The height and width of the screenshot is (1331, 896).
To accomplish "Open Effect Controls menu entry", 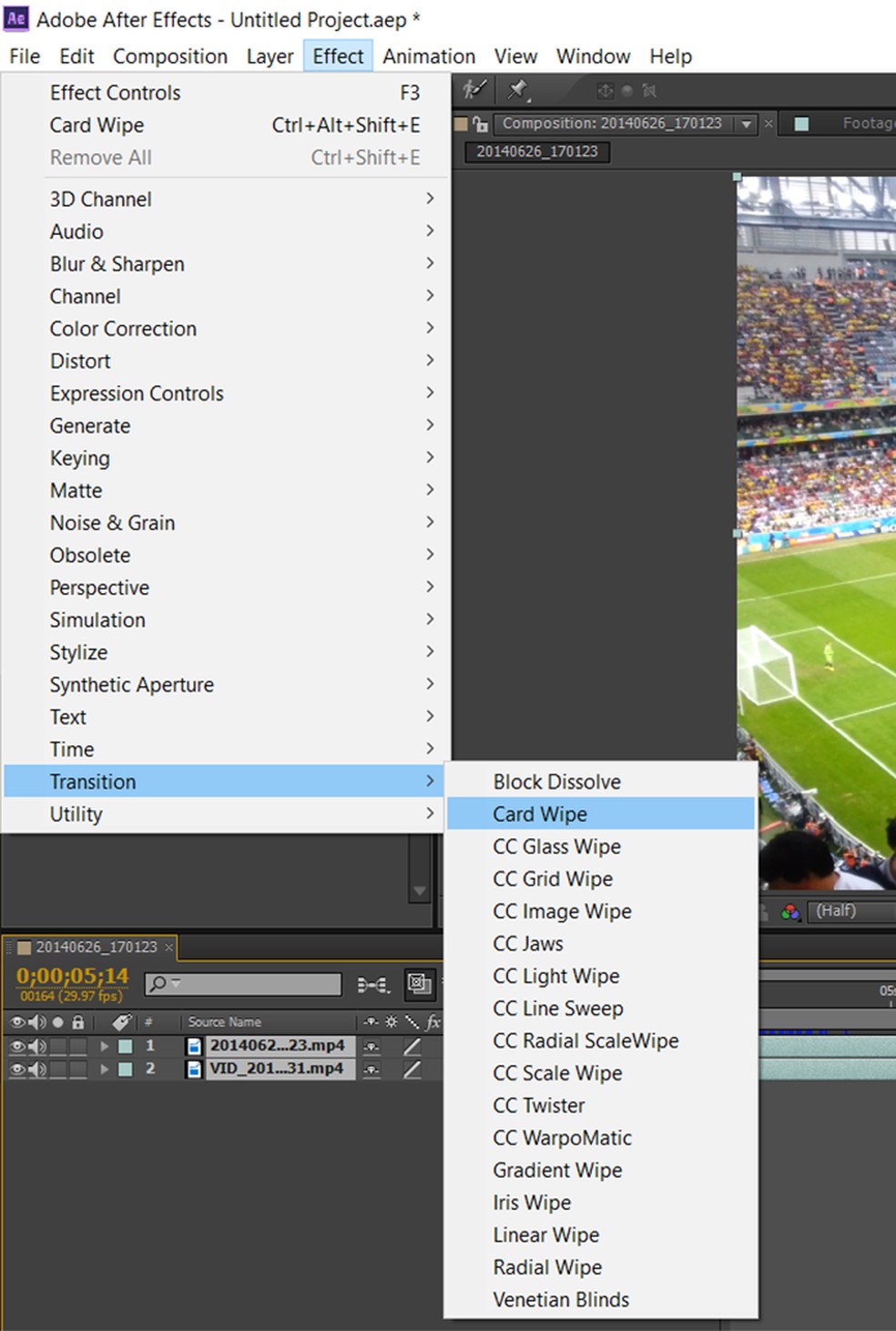I will pyautogui.click(x=227, y=93).
